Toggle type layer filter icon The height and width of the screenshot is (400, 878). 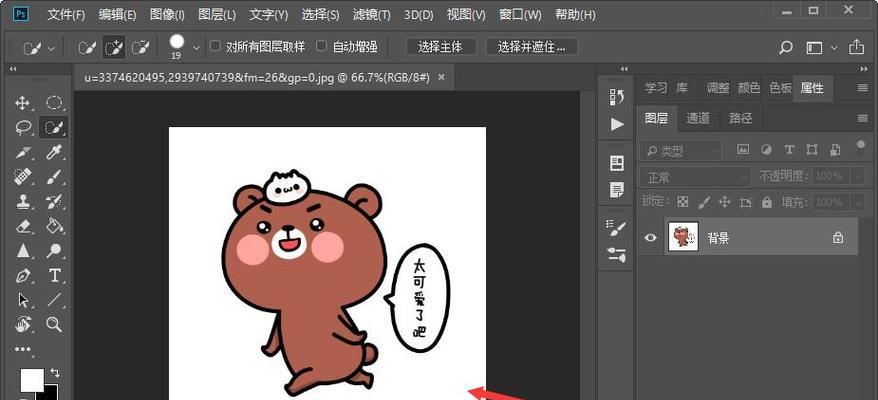(789, 150)
